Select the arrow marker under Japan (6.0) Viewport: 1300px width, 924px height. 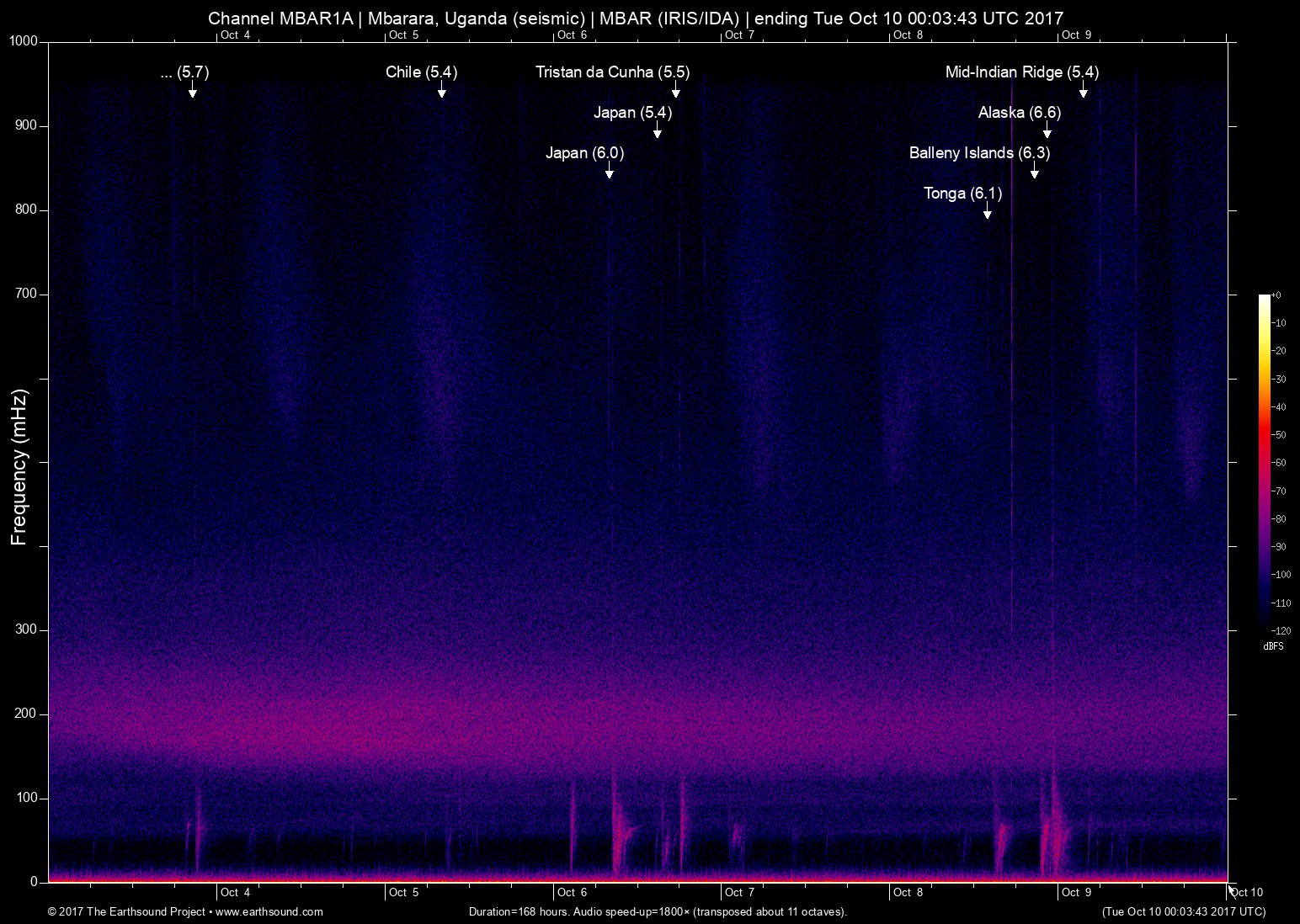[x=609, y=171]
